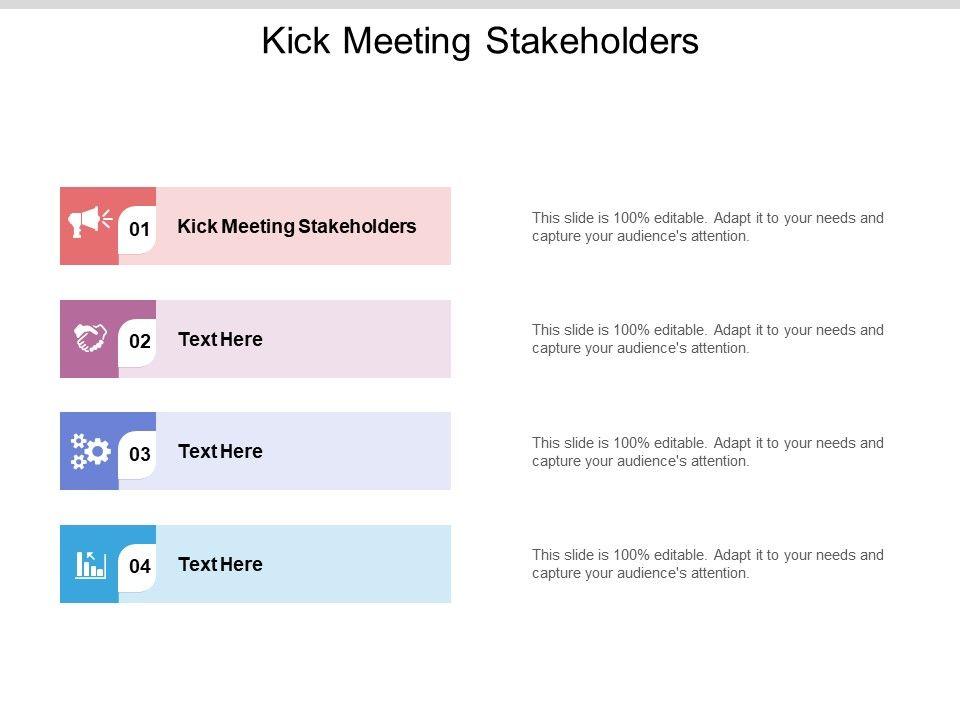
Task: Click the bar chart icon in row 04
Action: (90, 564)
